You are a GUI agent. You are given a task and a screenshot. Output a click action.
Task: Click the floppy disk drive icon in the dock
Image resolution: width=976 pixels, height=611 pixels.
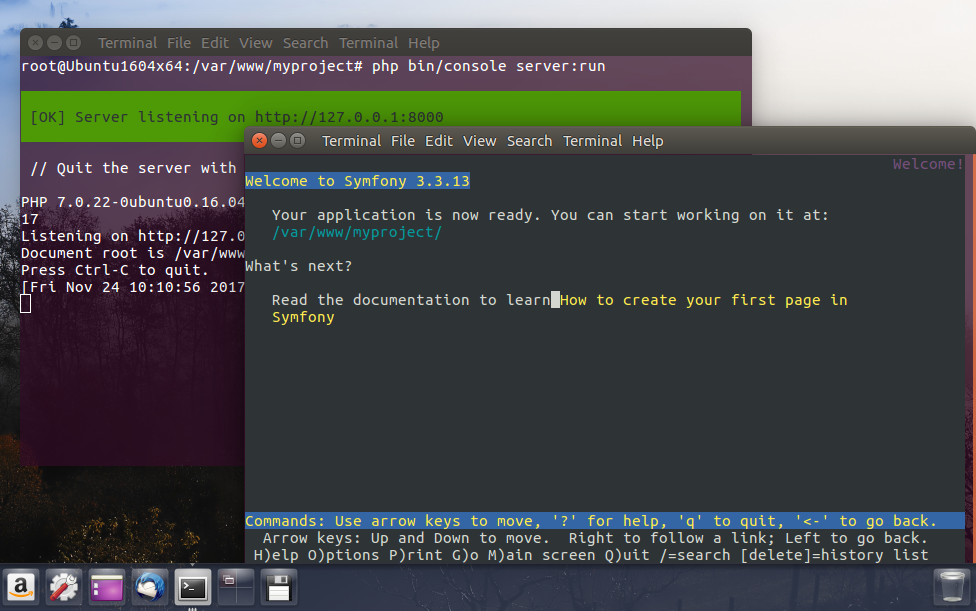pos(278,587)
